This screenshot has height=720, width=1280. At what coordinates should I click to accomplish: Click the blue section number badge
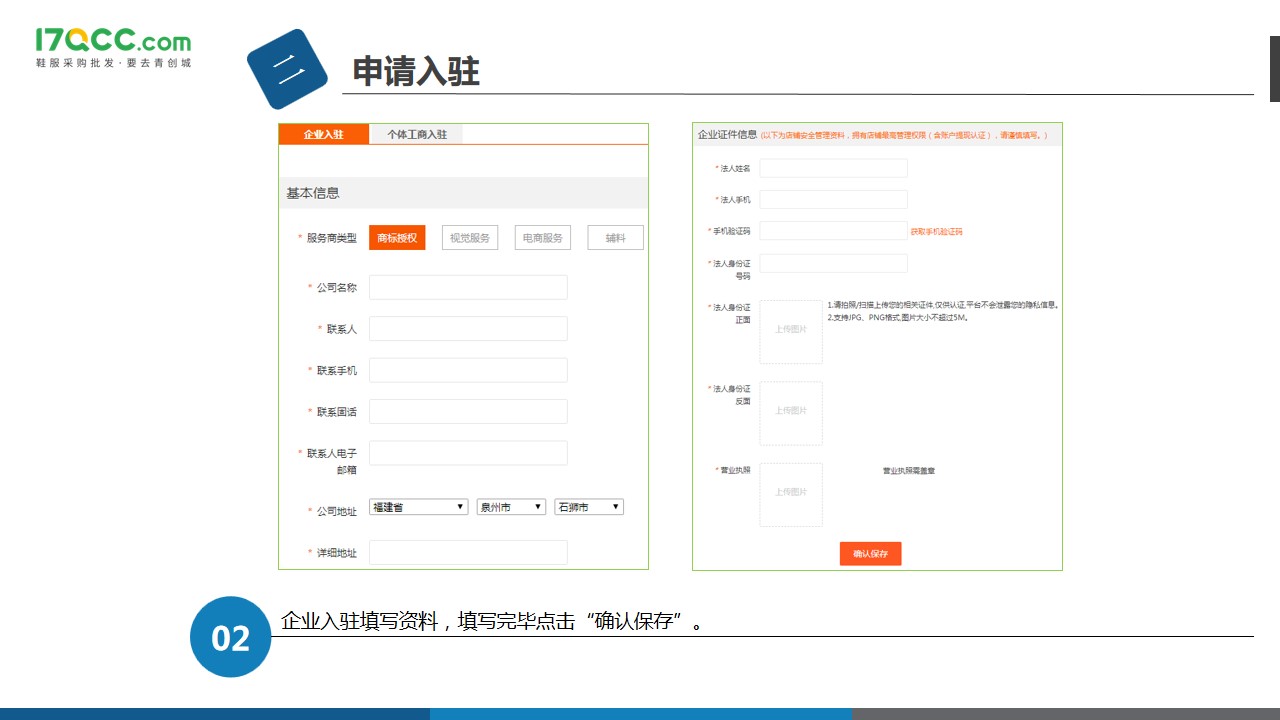287,69
